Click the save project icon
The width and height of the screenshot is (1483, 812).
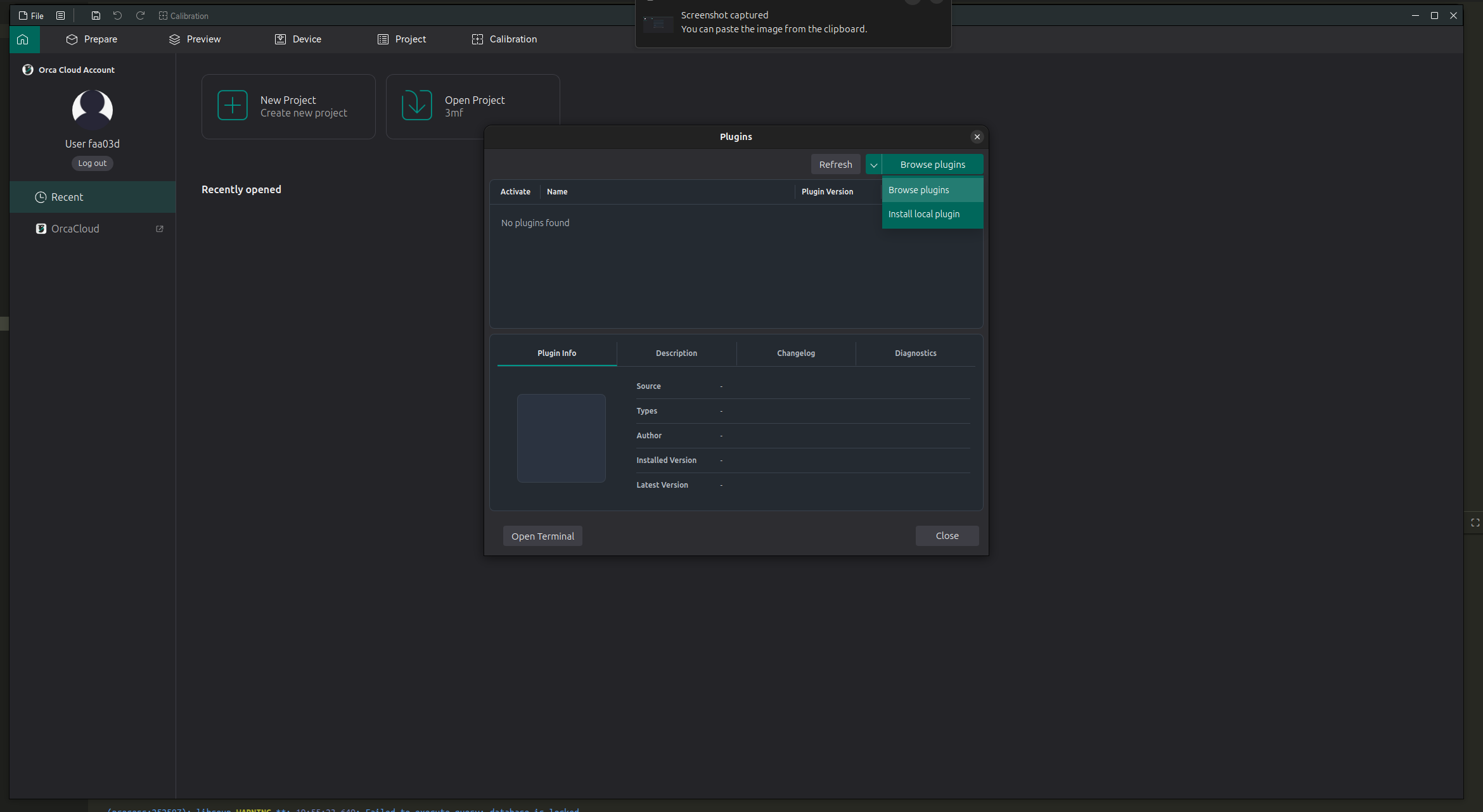[96, 16]
